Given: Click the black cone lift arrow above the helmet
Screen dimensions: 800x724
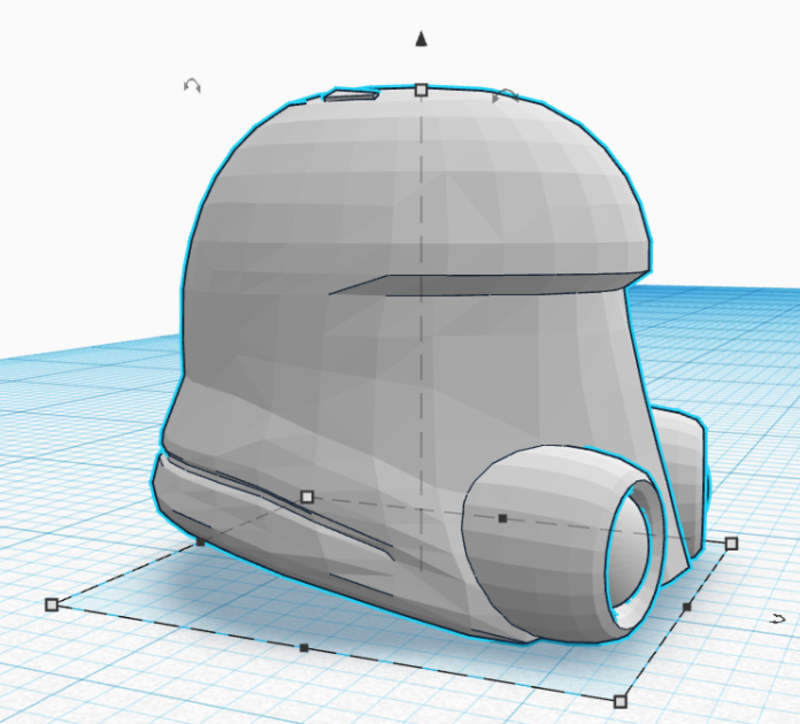Looking at the screenshot, I should click(422, 39).
